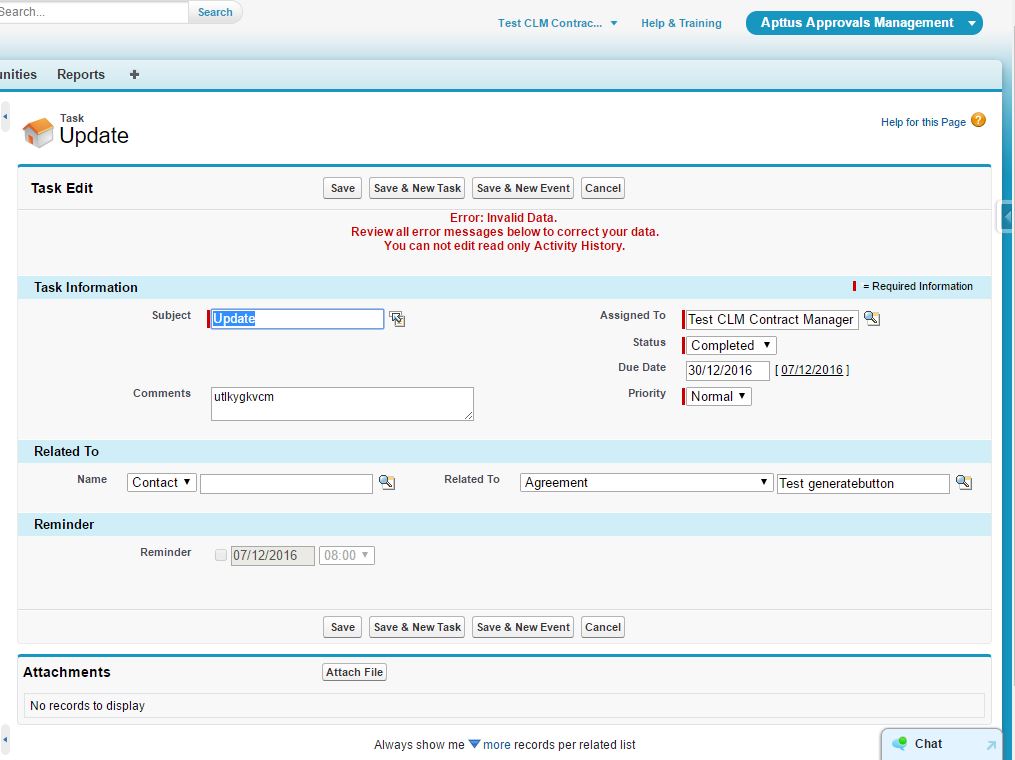1015x760 pixels.
Task: Click the 07/12/2016 date link
Action: pos(811,370)
